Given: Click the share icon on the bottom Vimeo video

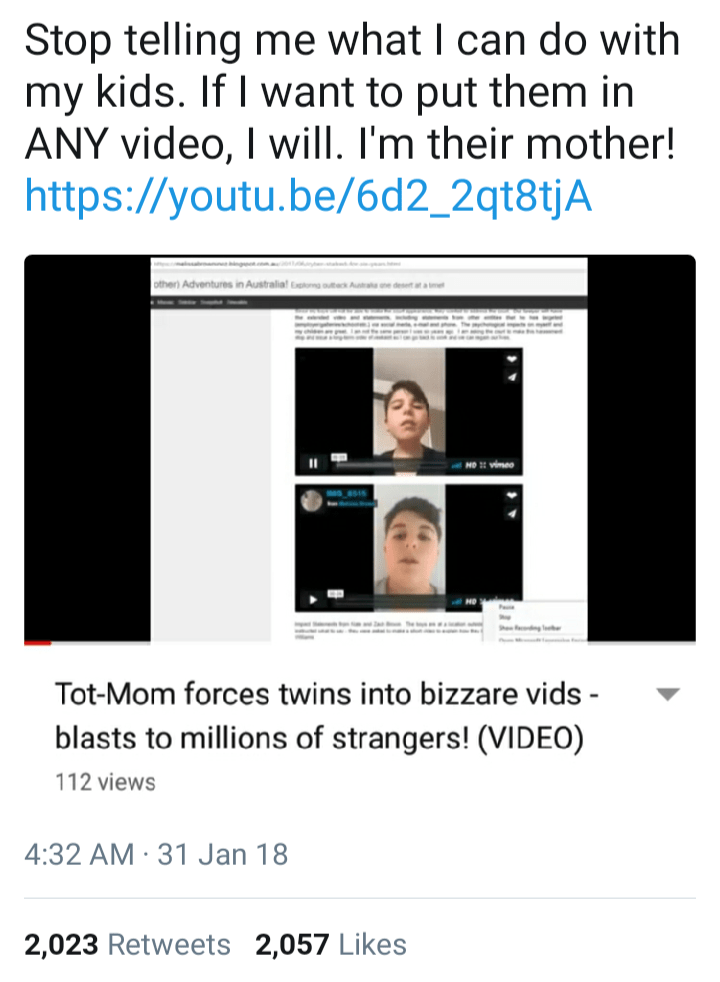Looking at the screenshot, I should pyautogui.click(x=512, y=514).
